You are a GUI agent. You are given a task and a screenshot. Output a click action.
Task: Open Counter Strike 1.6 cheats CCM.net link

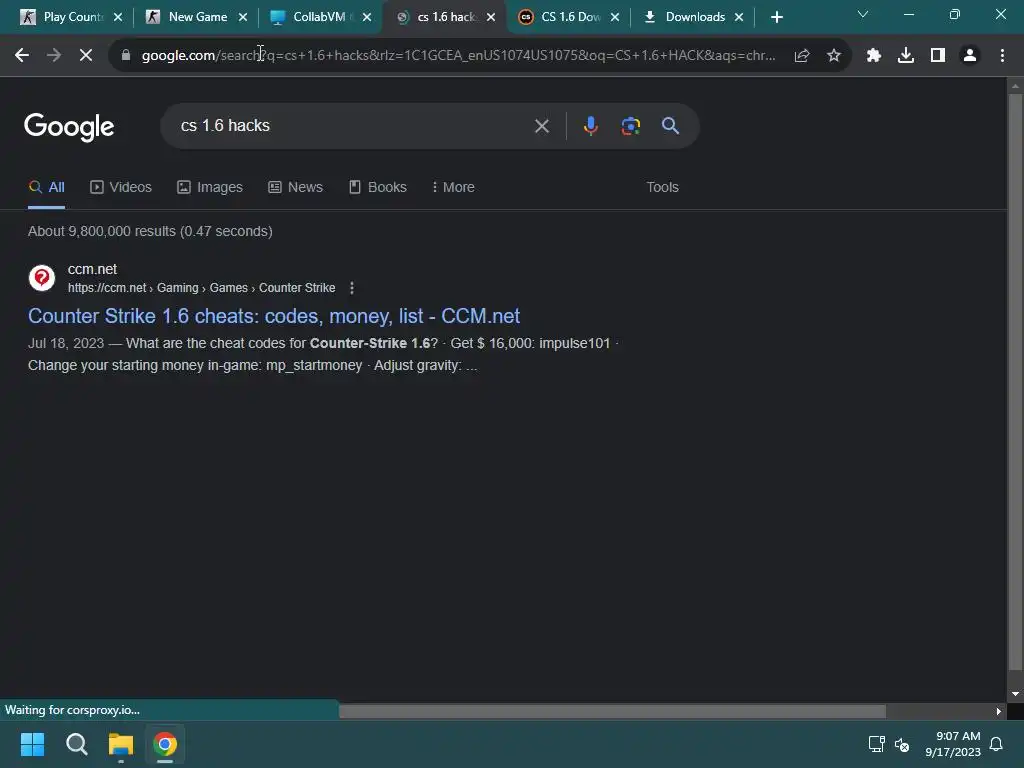click(274, 316)
